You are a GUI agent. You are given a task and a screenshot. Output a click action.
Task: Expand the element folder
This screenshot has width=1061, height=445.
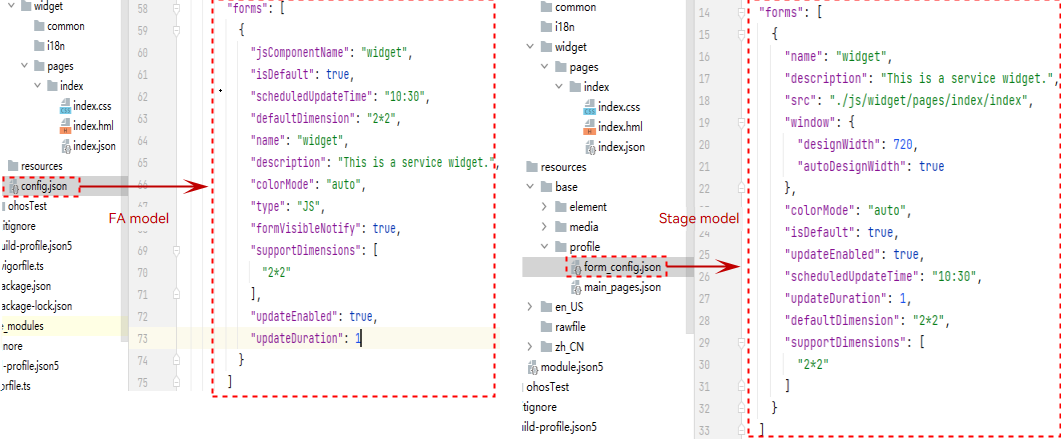click(x=545, y=207)
